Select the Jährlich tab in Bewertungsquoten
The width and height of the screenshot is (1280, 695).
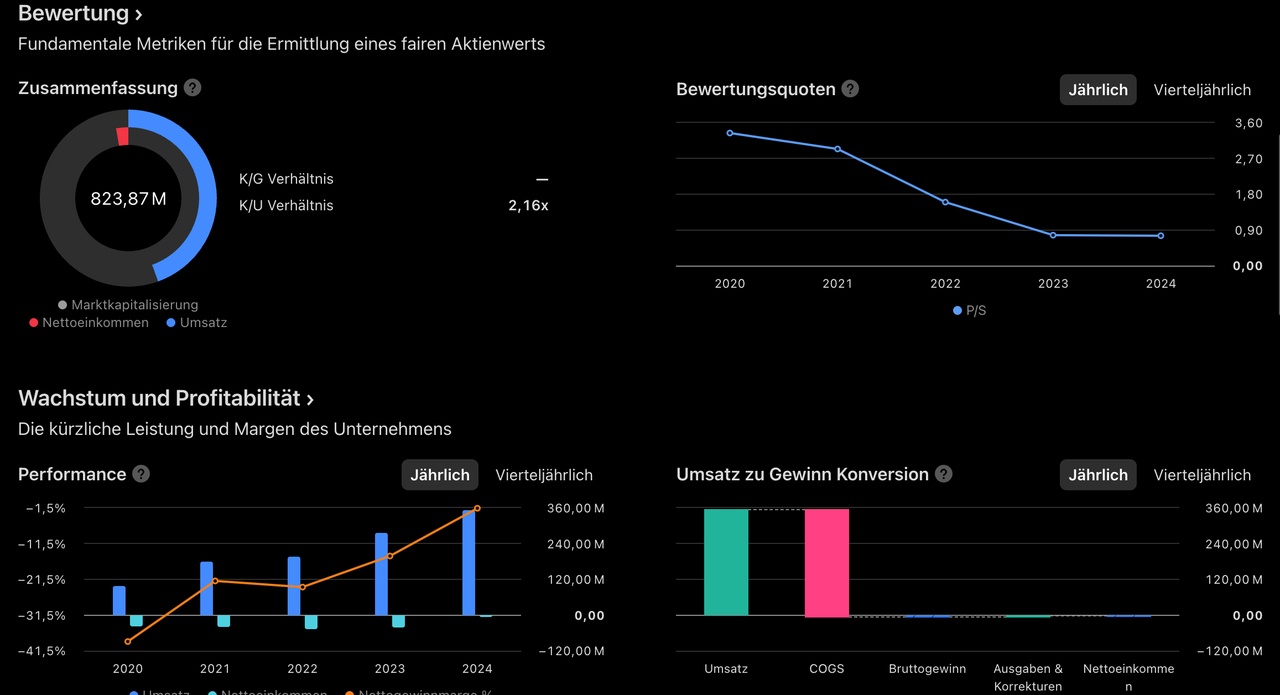(x=1098, y=90)
